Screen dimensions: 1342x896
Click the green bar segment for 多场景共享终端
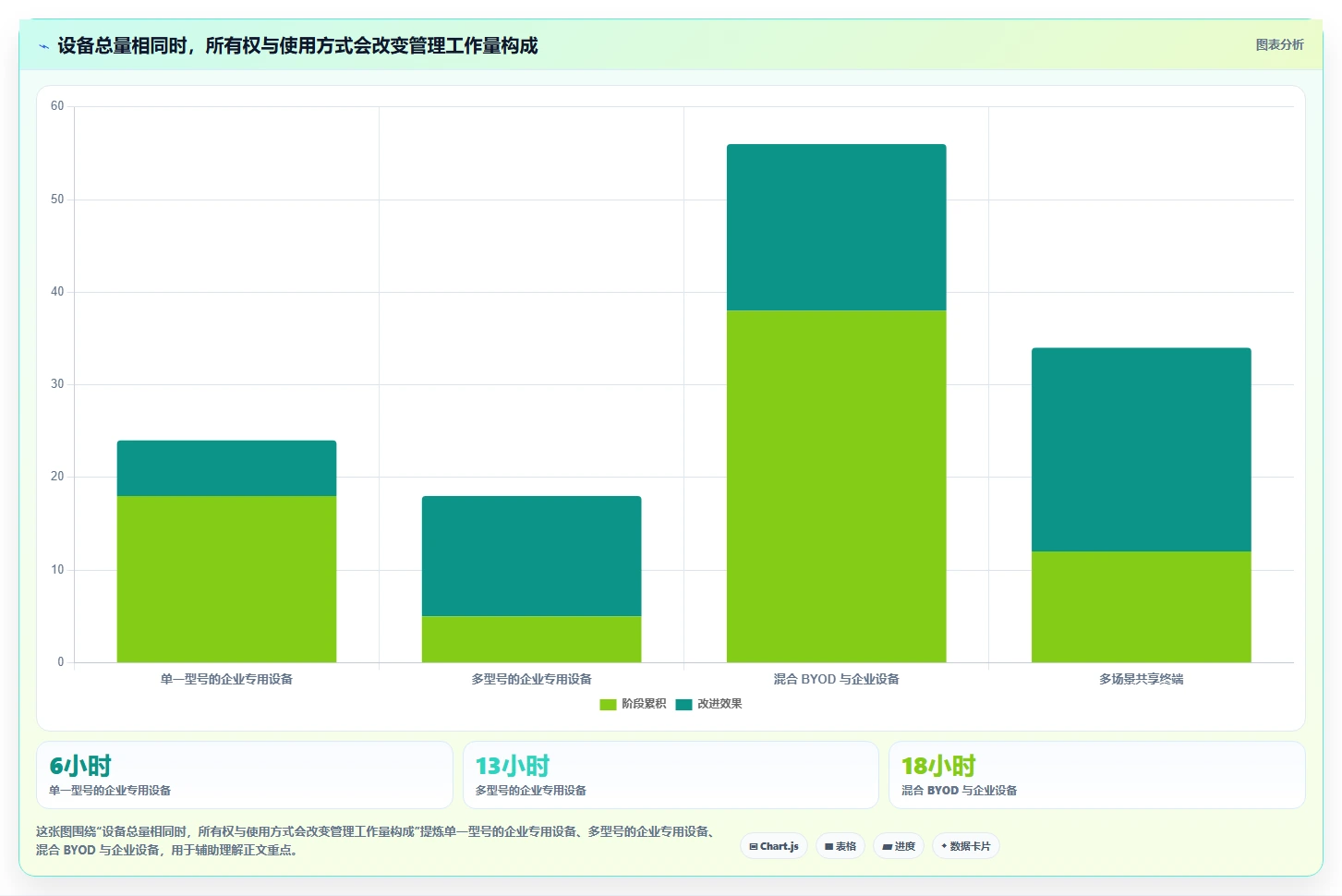[x=1141, y=607]
